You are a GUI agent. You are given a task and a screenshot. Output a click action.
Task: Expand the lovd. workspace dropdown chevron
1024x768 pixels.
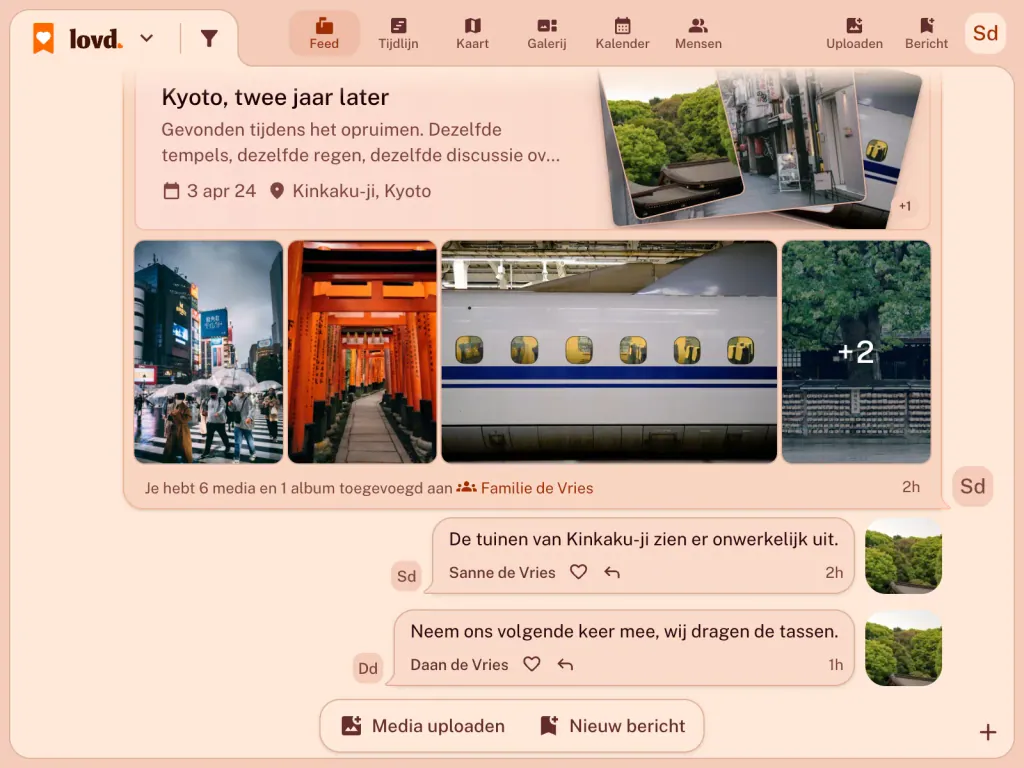[147, 39]
